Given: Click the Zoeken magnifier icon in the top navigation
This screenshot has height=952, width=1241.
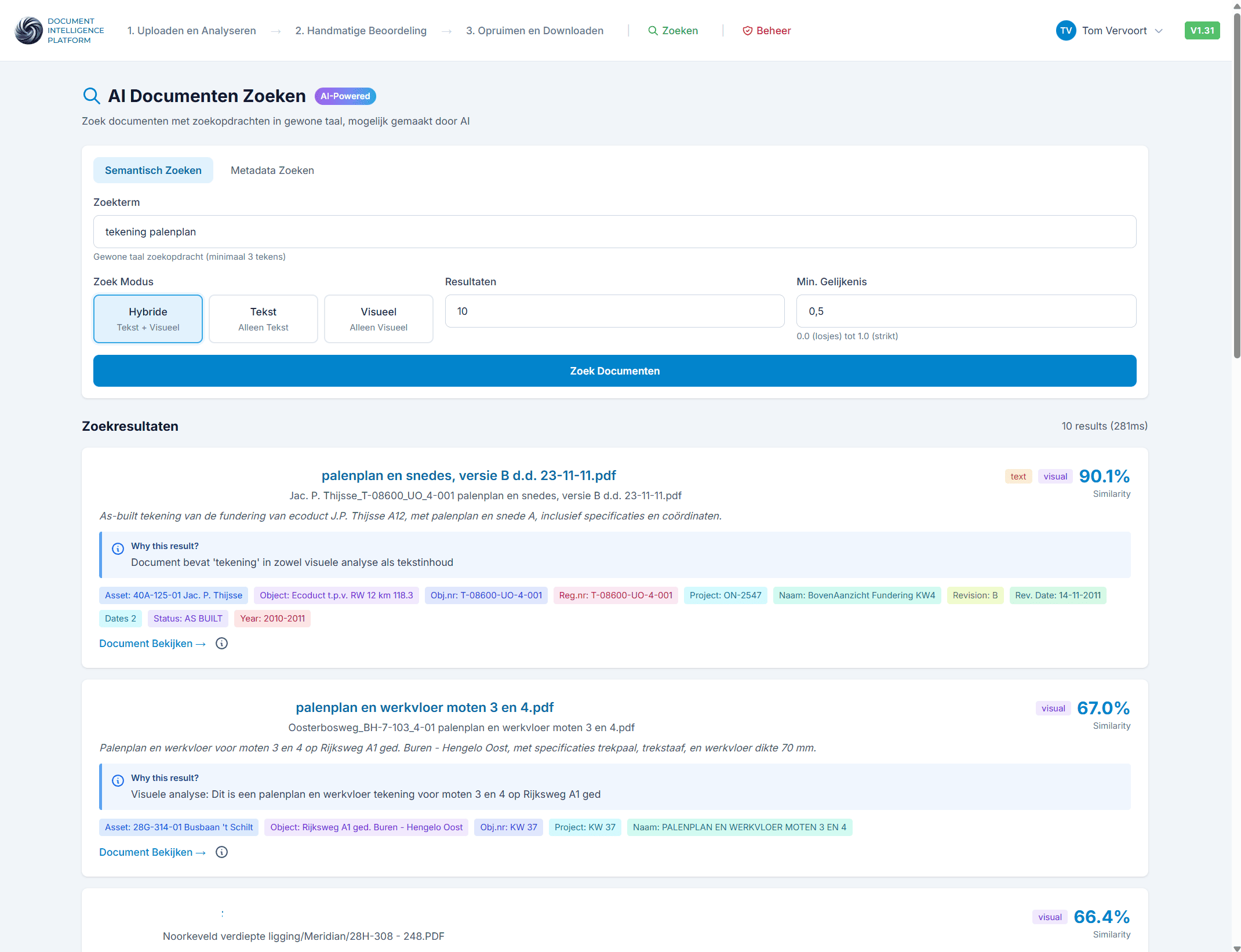Looking at the screenshot, I should click(653, 30).
